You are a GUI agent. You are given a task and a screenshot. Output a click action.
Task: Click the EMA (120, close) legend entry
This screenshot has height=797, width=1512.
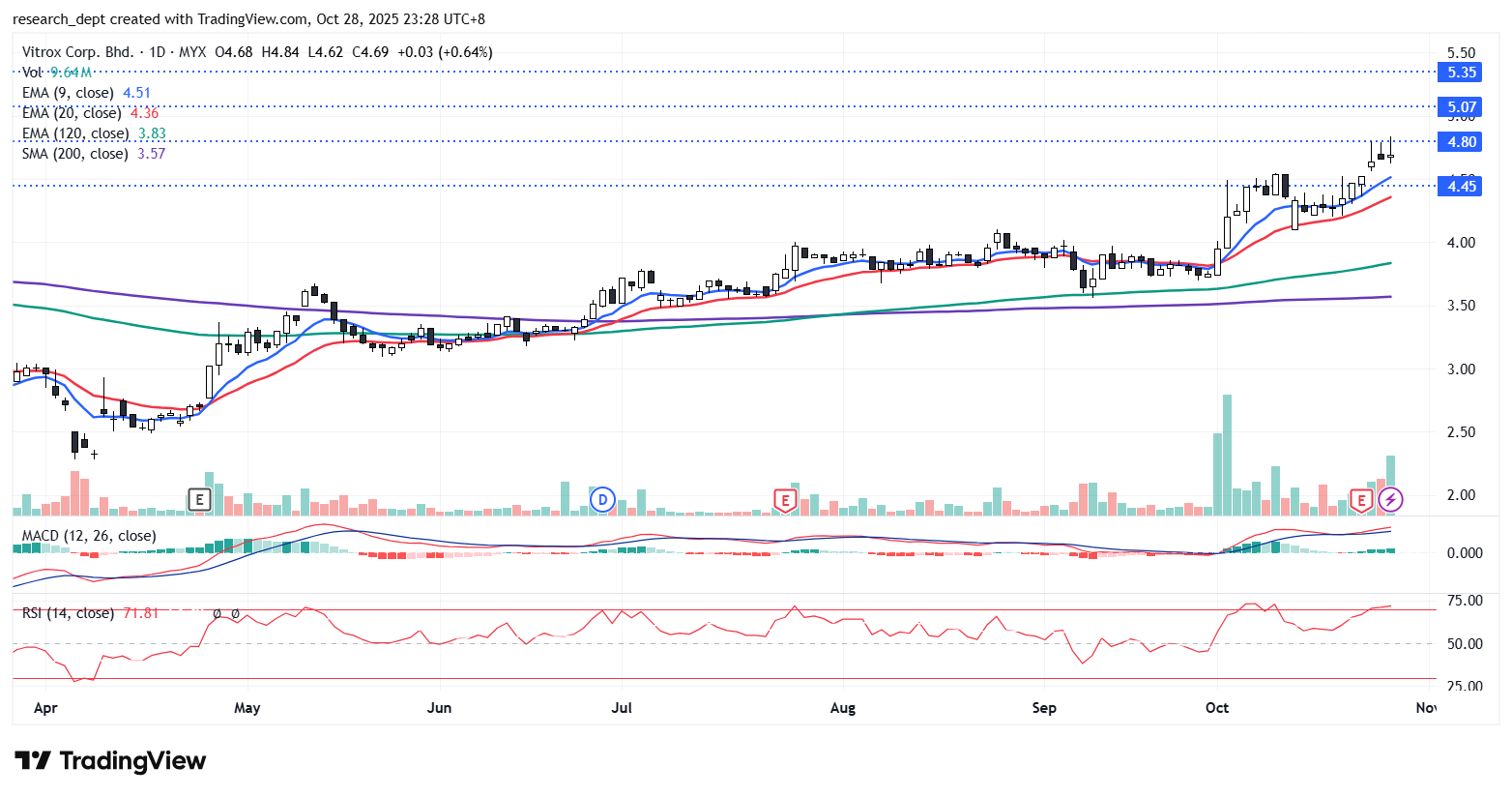click(x=75, y=133)
